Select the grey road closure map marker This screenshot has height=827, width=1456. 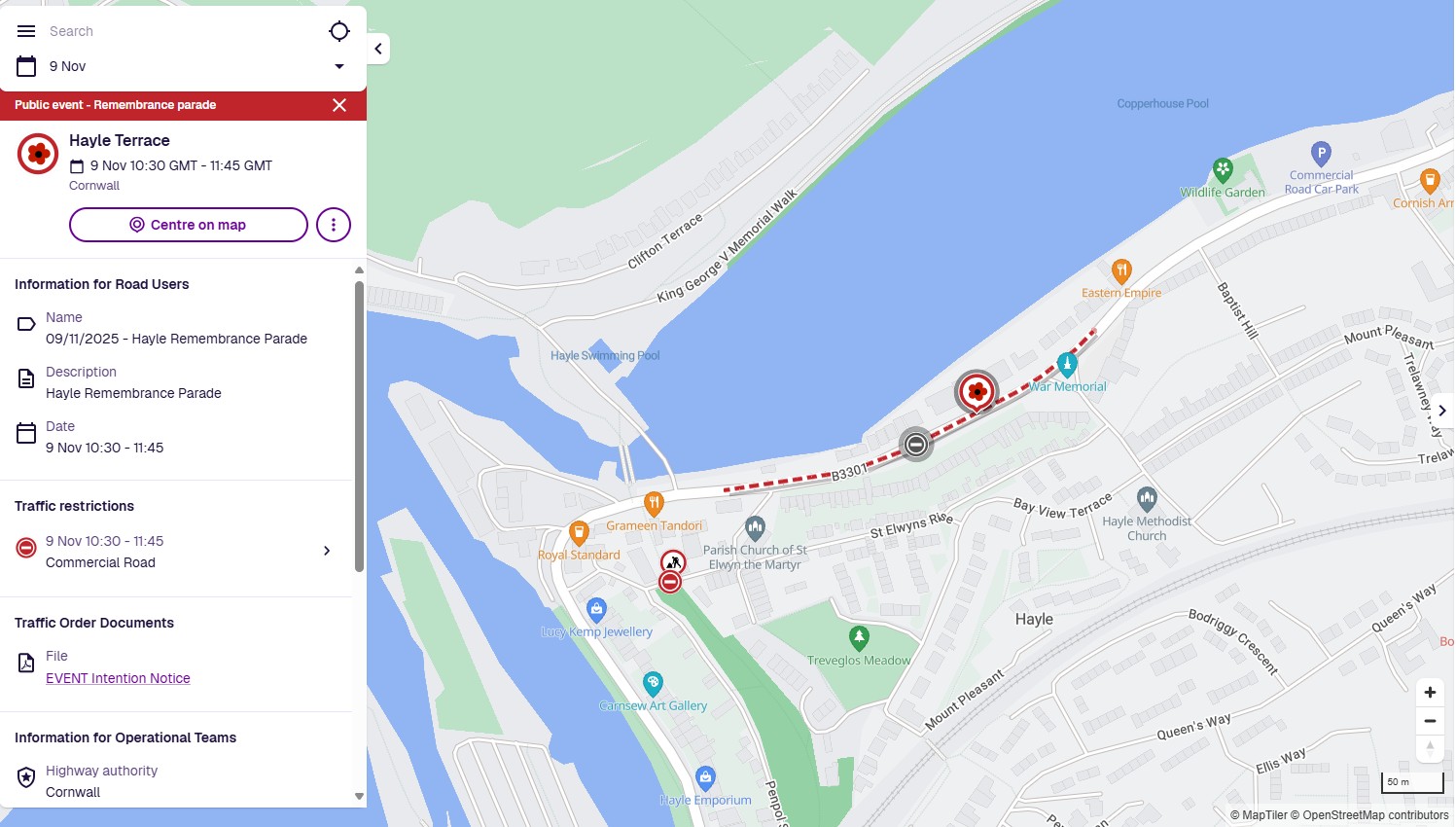tap(915, 445)
